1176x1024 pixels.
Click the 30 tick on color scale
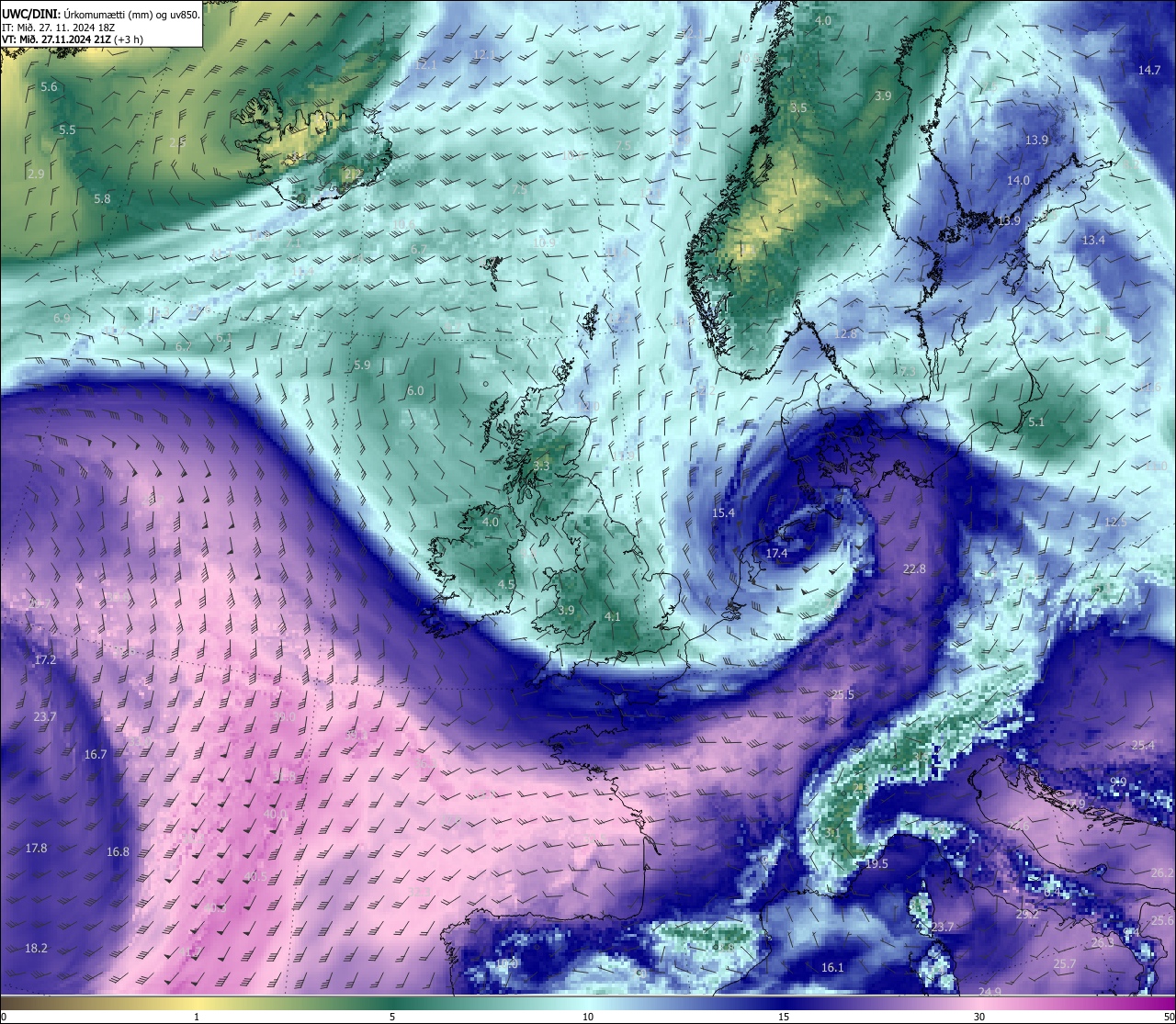[x=979, y=1017]
